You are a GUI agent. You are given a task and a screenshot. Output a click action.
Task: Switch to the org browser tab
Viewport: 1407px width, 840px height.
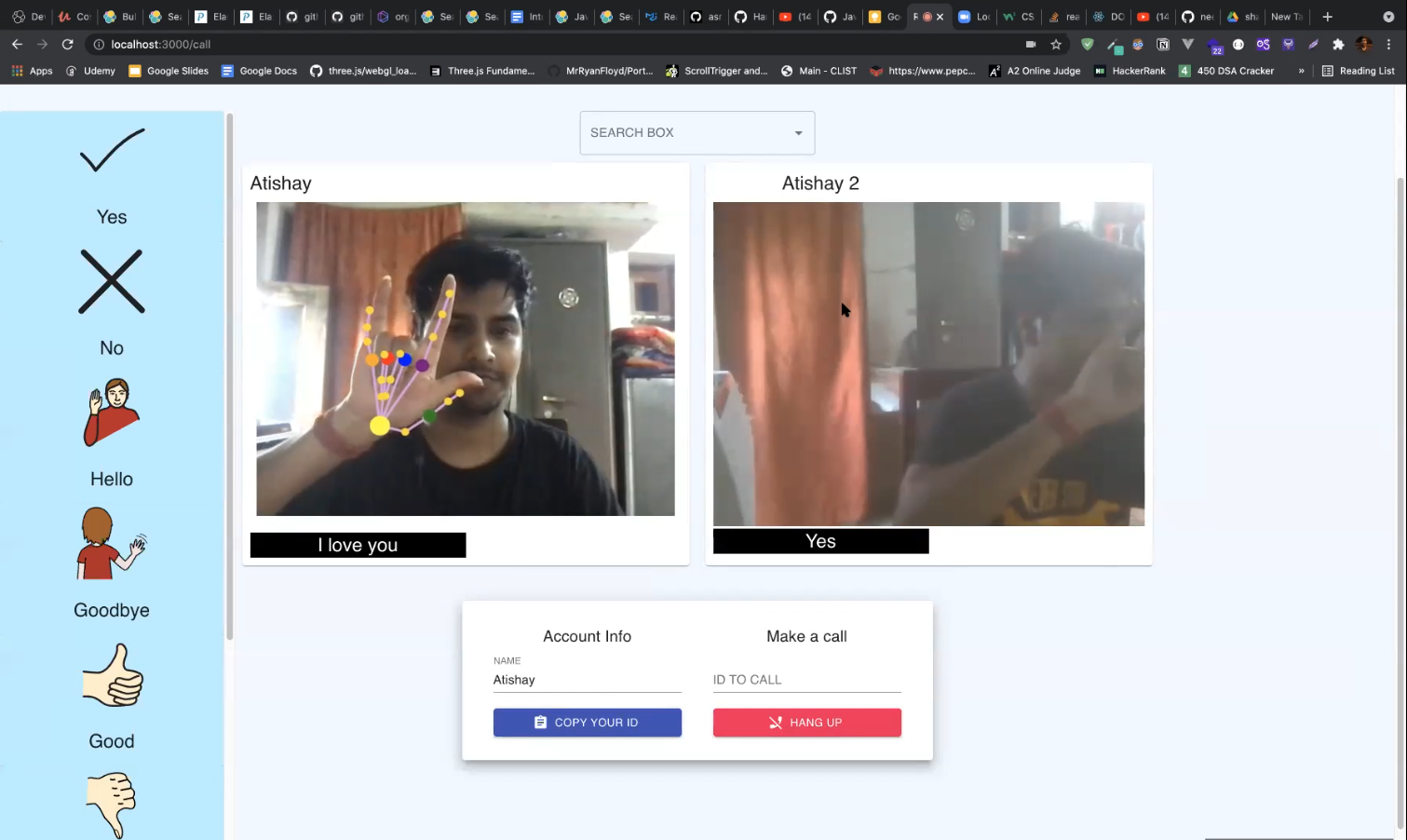pyautogui.click(x=392, y=17)
